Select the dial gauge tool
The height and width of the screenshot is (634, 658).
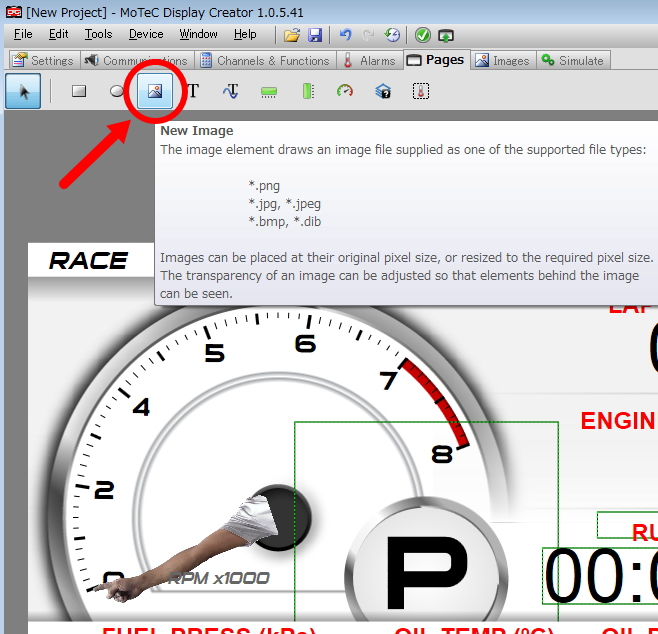pyautogui.click(x=345, y=91)
